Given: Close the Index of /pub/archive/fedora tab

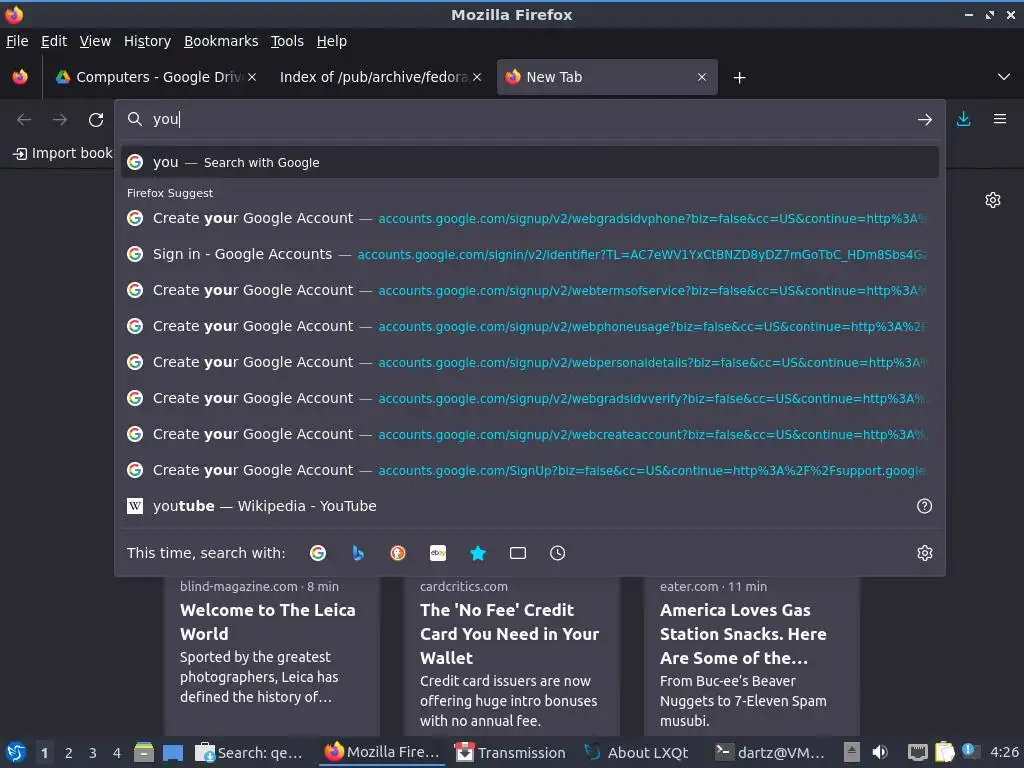Looking at the screenshot, I should (477, 77).
